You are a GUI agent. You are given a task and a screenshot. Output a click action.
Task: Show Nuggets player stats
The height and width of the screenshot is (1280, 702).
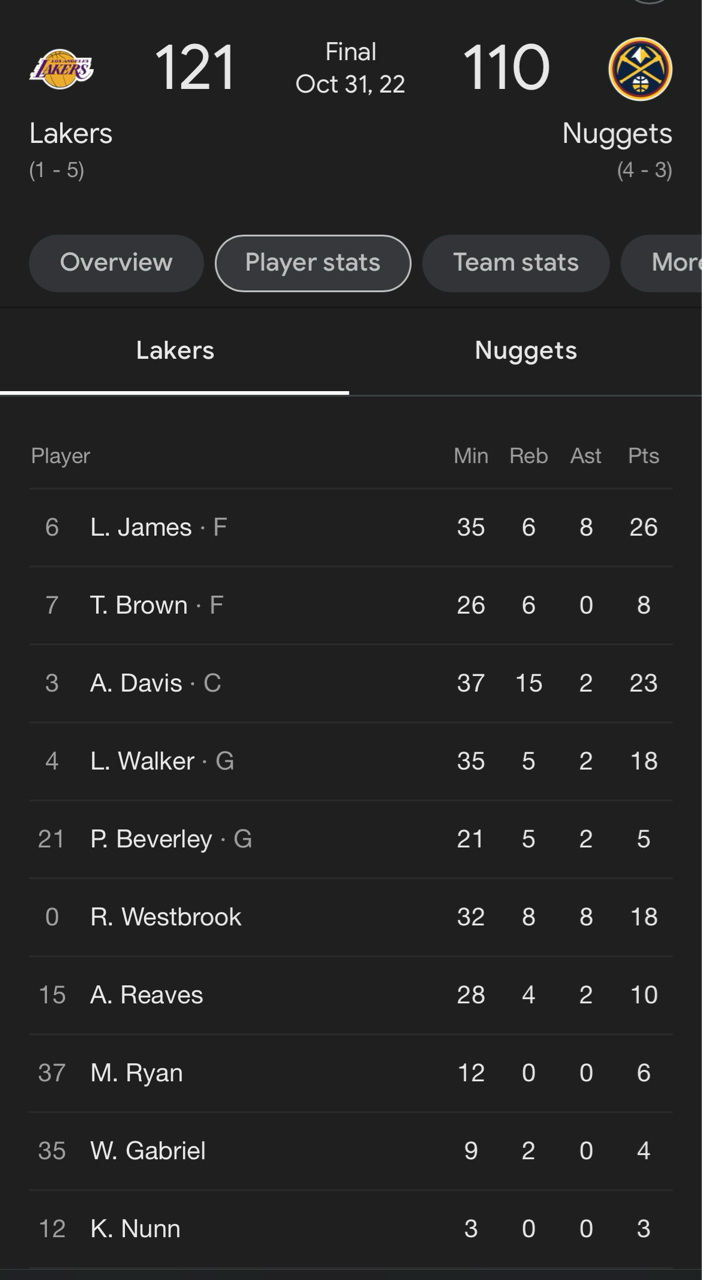coord(526,351)
